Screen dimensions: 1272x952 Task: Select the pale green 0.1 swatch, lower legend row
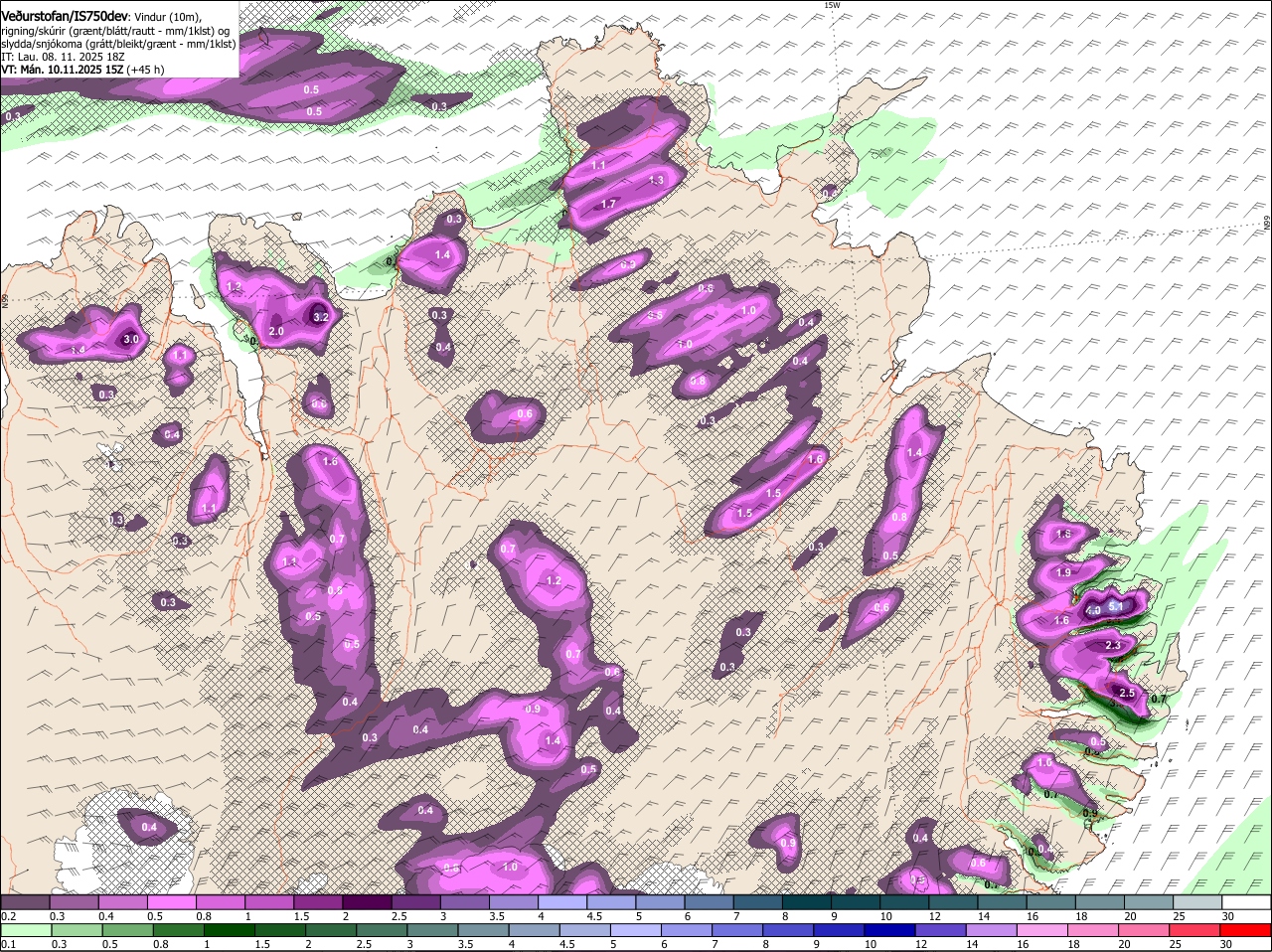pos(25,930)
